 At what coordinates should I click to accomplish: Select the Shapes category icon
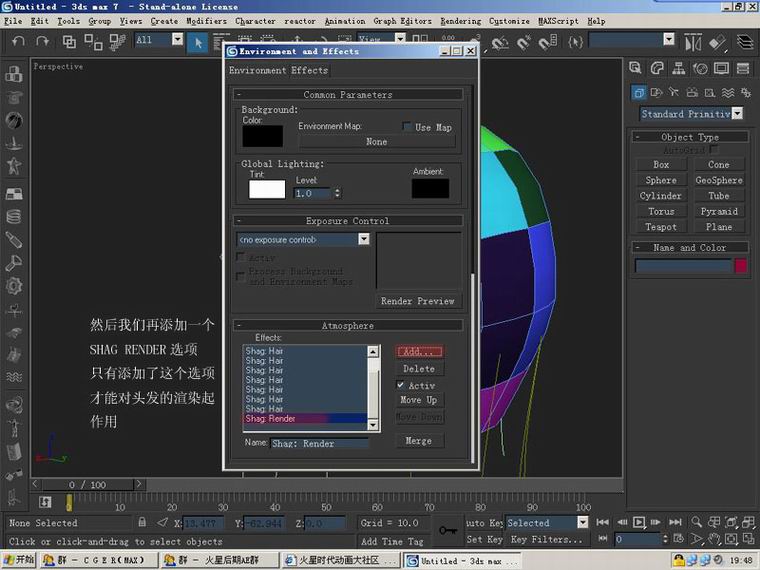click(656, 92)
